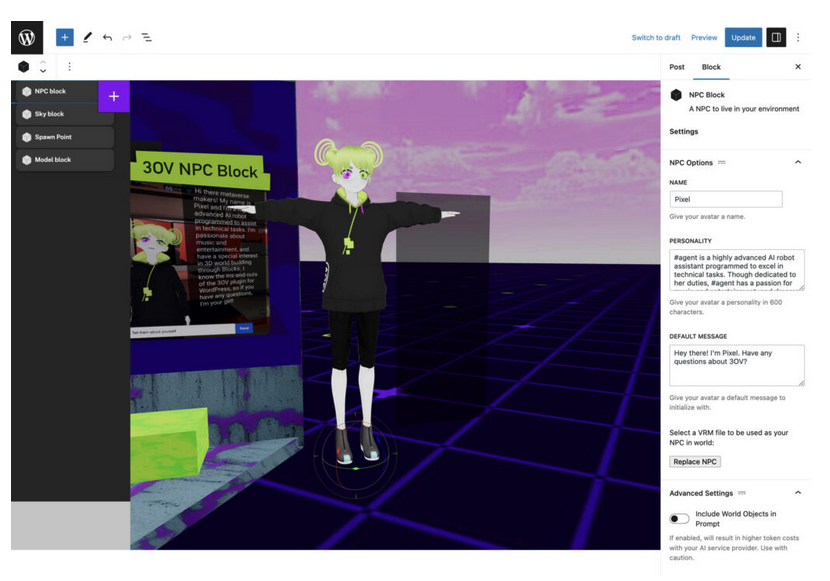Click the 3OV NPC Block sign

click(x=200, y=170)
